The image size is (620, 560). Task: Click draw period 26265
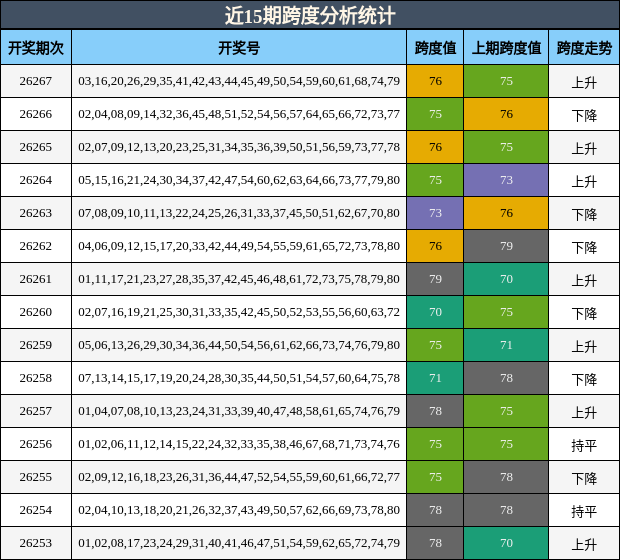pyautogui.click(x=36, y=147)
